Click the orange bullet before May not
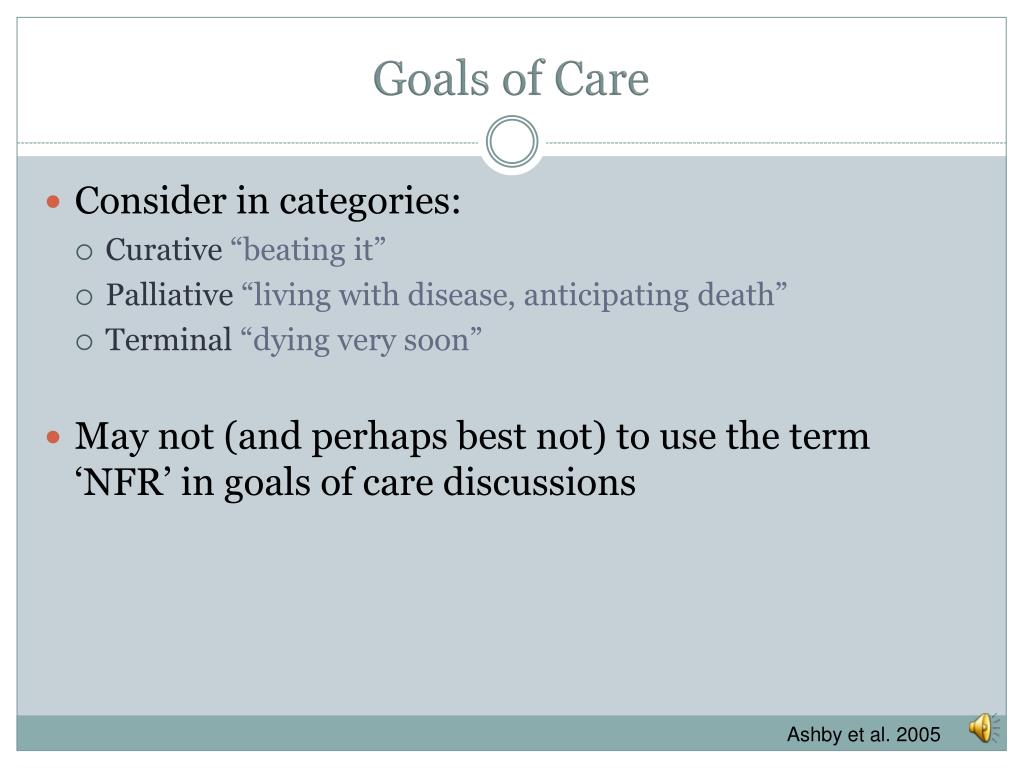 point(54,436)
